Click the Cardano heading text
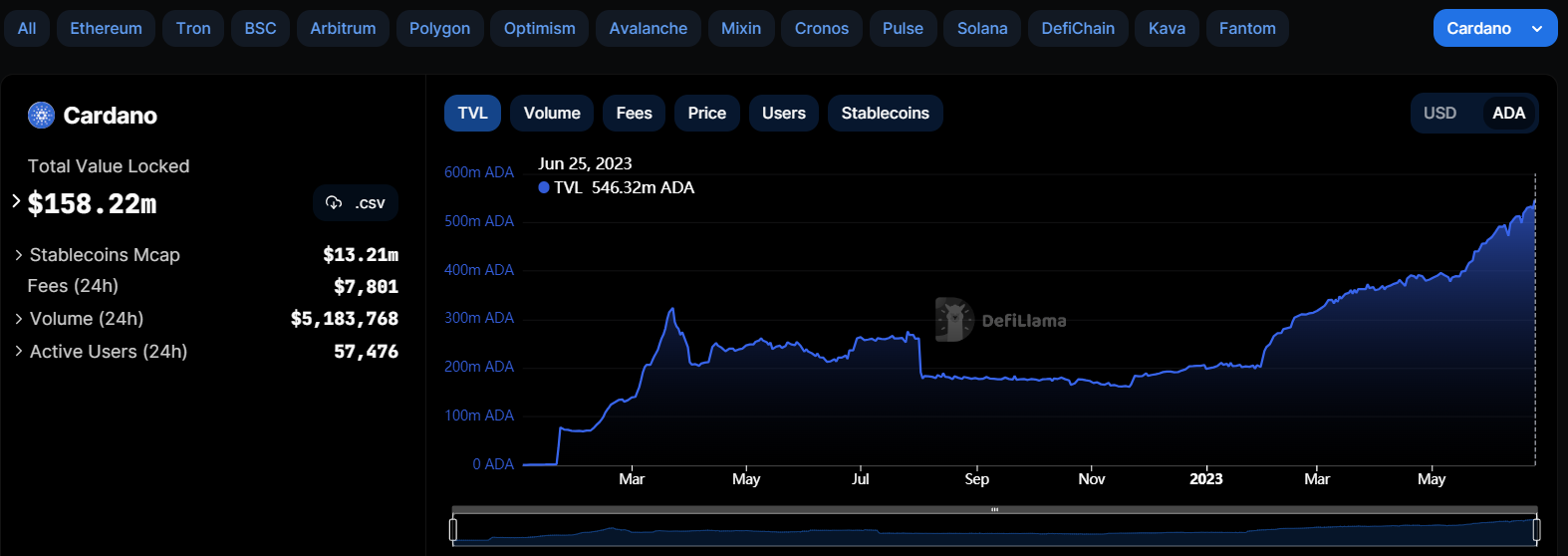 point(110,116)
